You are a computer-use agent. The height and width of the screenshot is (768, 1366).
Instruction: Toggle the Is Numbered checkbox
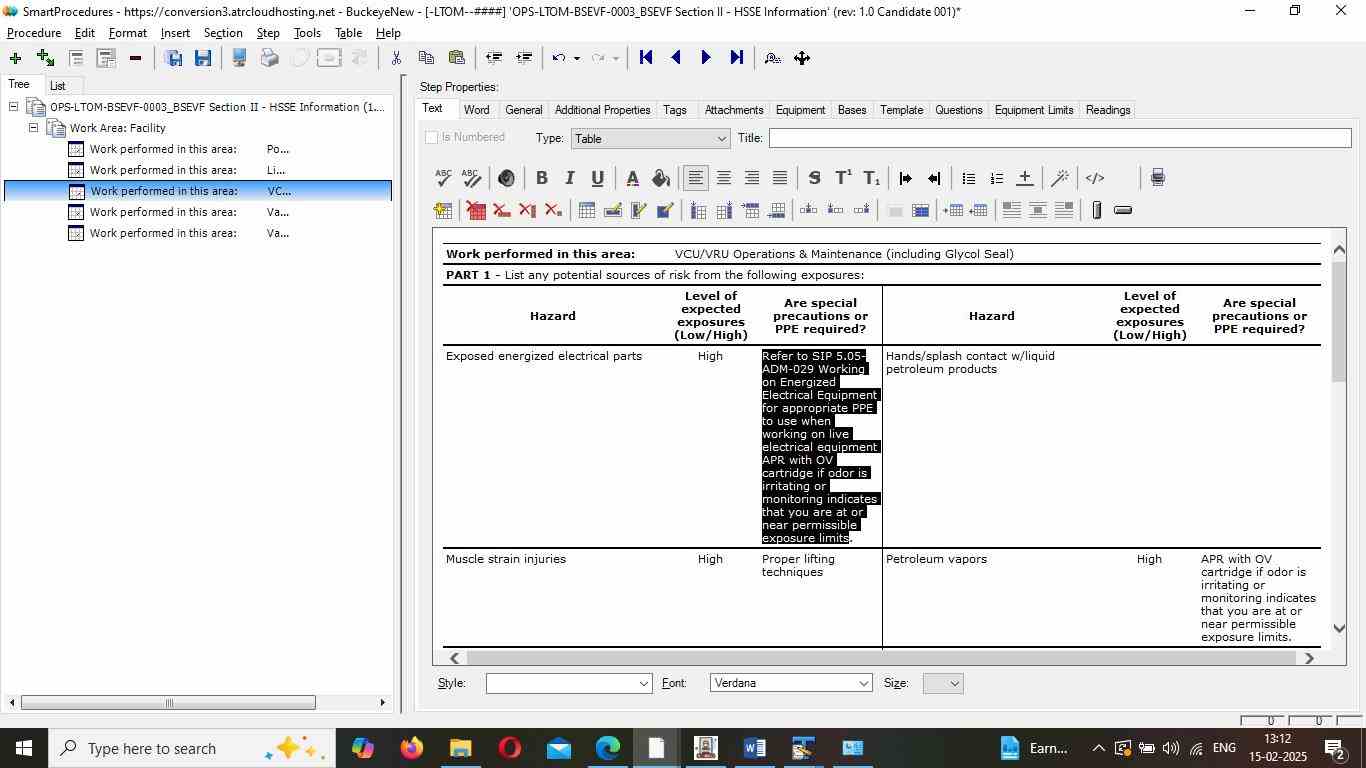[x=432, y=137]
